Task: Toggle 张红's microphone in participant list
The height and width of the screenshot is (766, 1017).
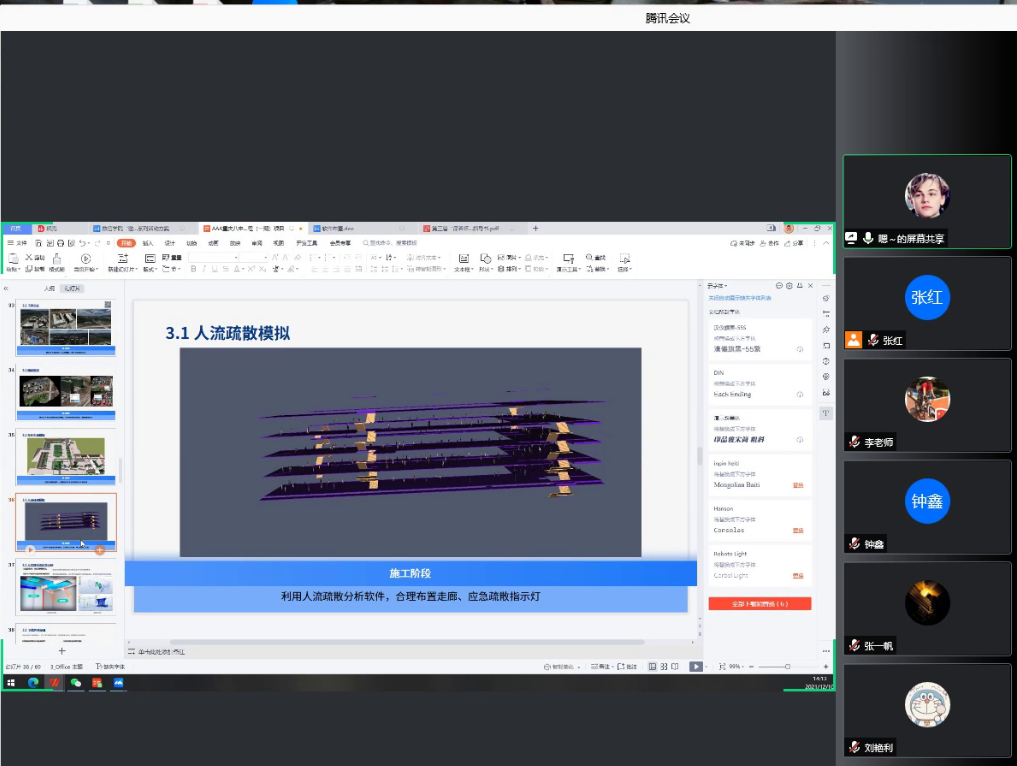Action: (x=873, y=340)
